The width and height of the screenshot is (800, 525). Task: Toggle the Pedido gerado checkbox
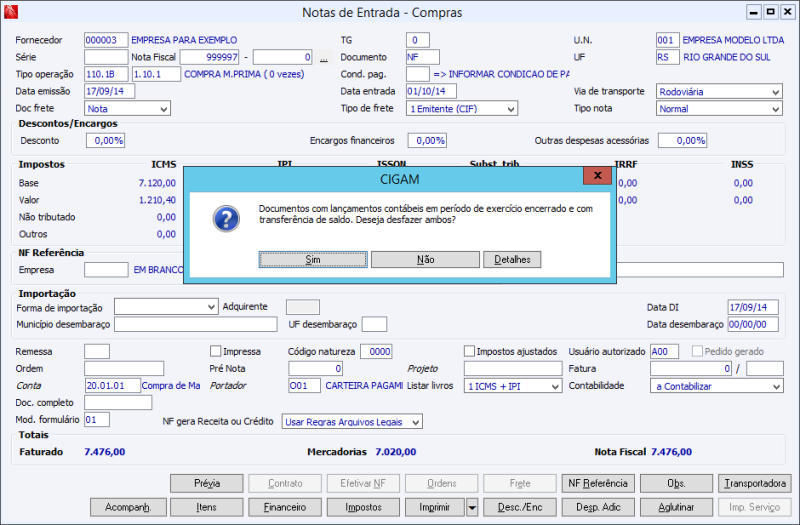point(697,351)
